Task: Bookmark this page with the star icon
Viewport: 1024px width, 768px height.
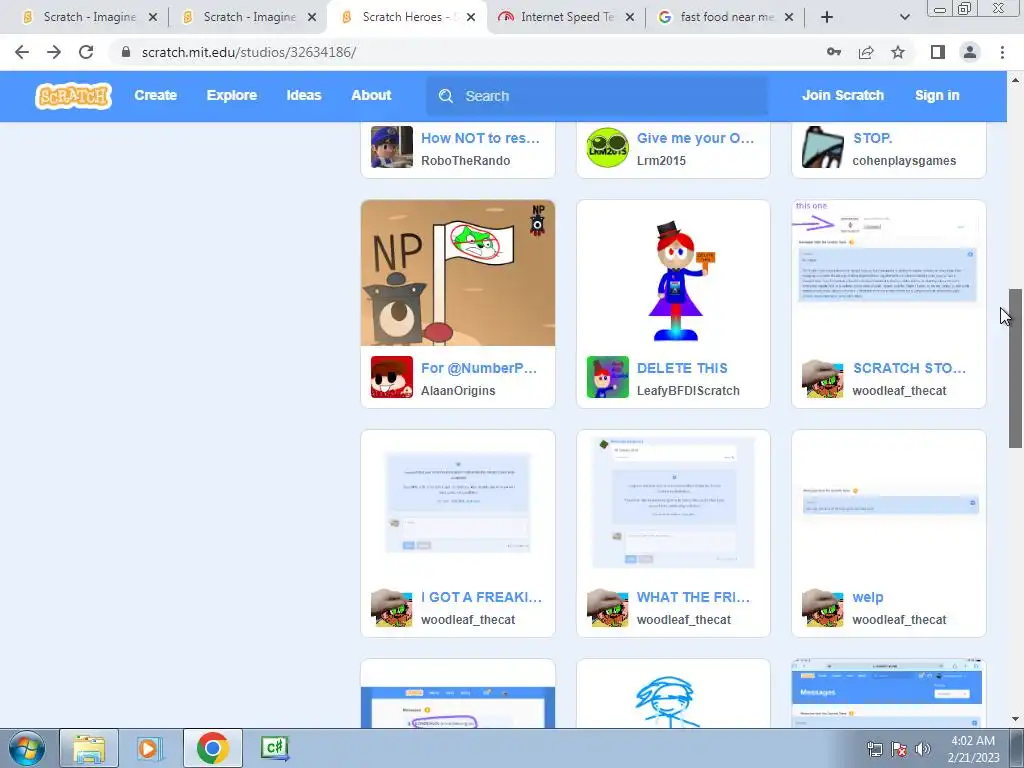Action: [x=898, y=52]
